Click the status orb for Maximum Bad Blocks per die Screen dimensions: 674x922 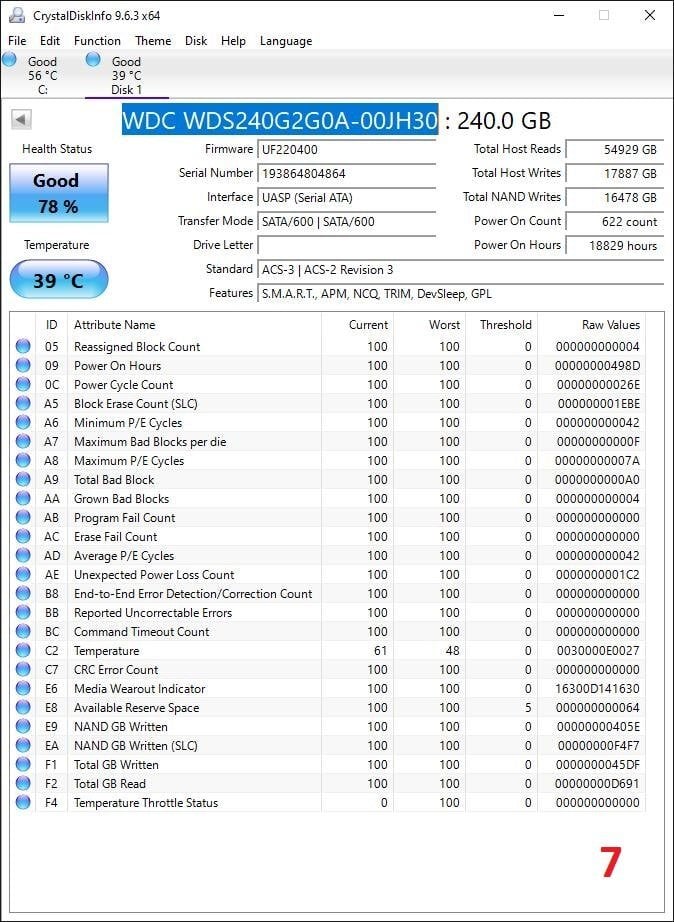pos(23,442)
